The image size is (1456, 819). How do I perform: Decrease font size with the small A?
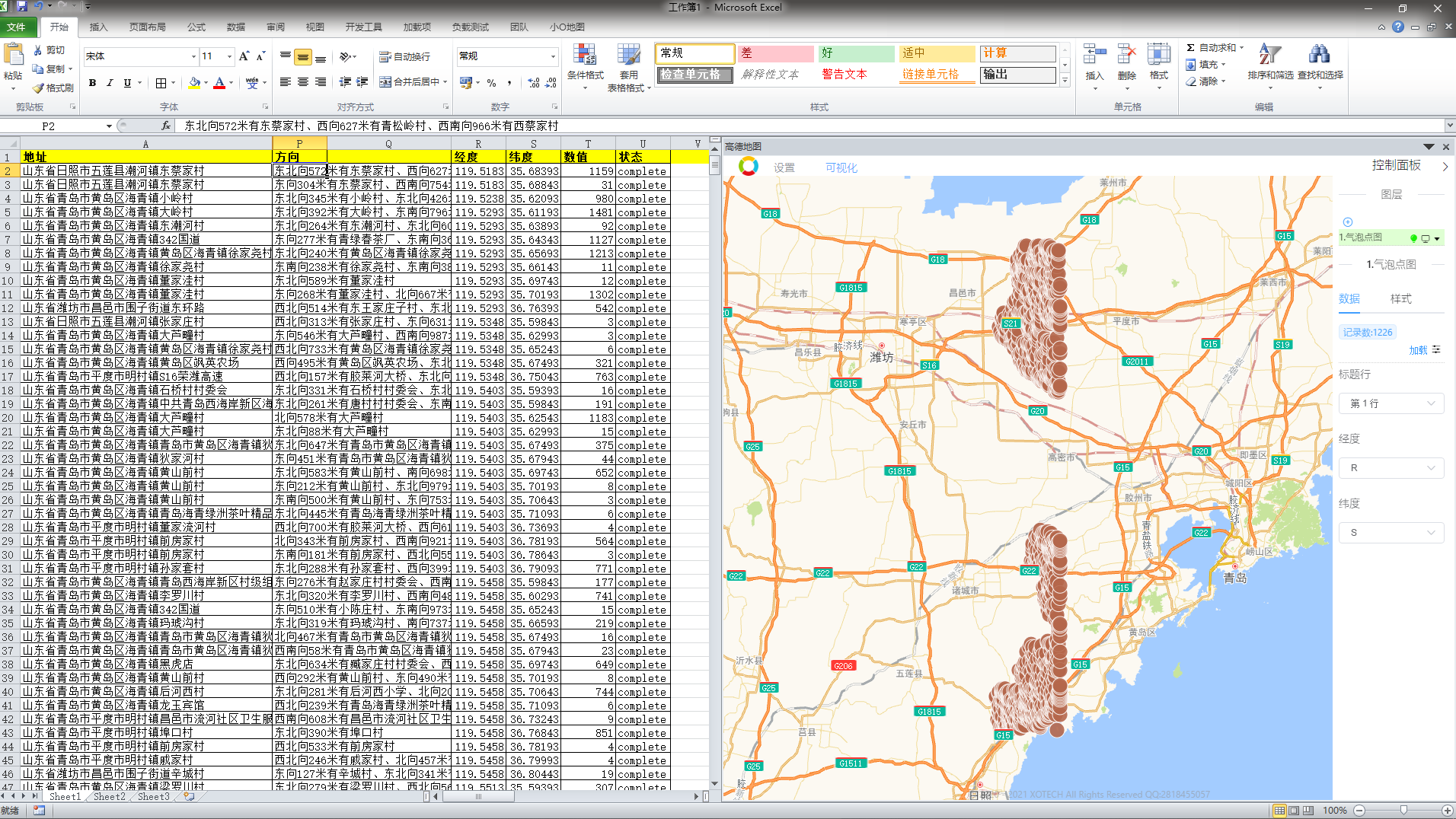click(x=260, y=56)
